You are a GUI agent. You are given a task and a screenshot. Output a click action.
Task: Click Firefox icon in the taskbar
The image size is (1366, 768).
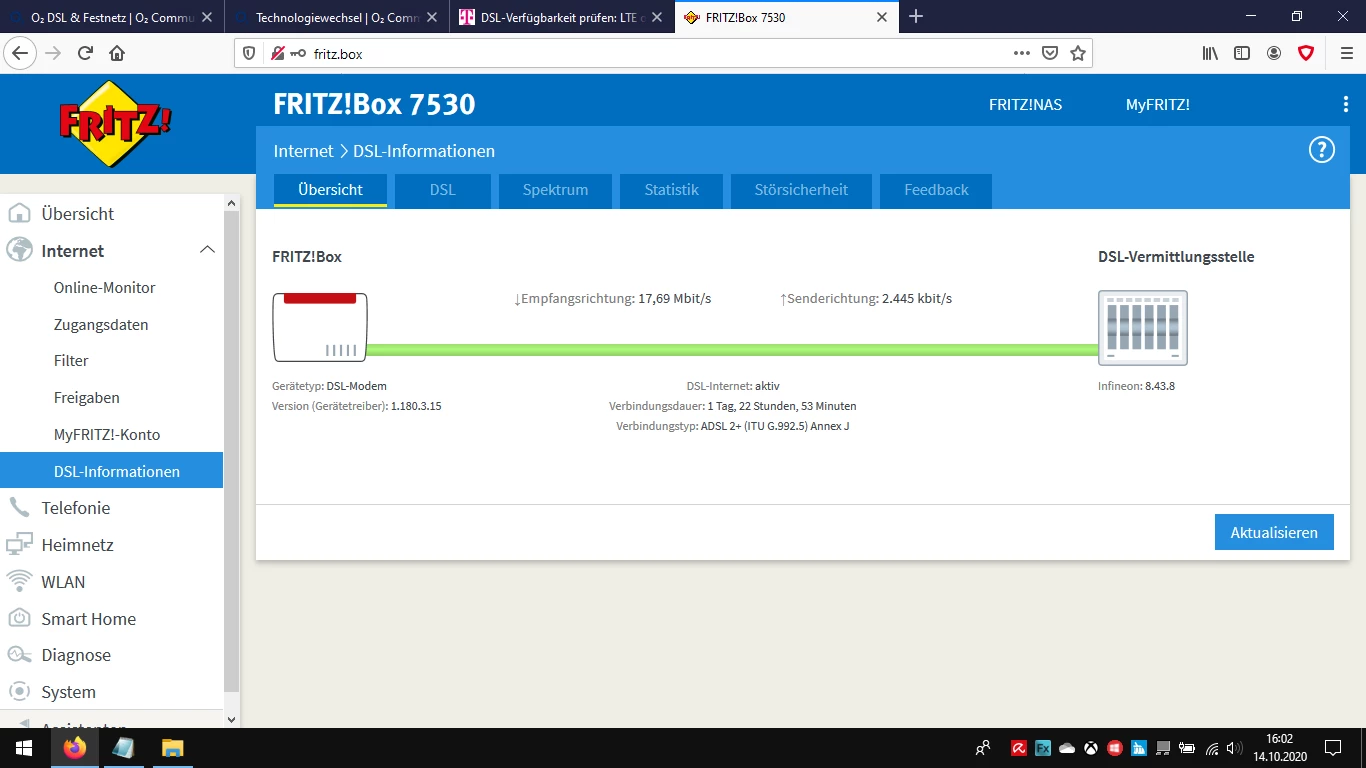click(74, 748)
